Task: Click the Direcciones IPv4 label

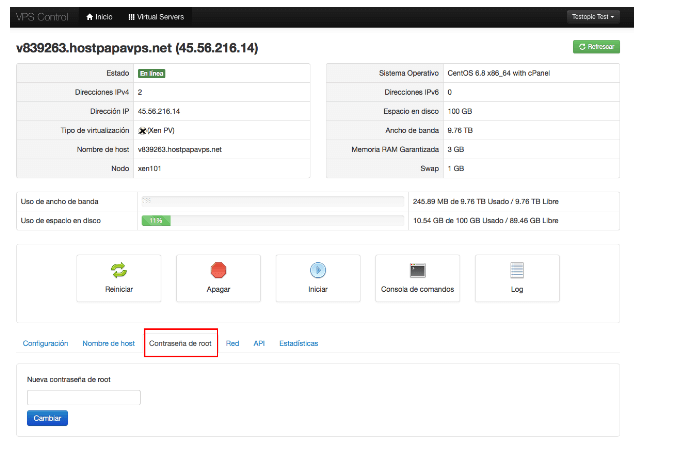Action: [102, 92]
